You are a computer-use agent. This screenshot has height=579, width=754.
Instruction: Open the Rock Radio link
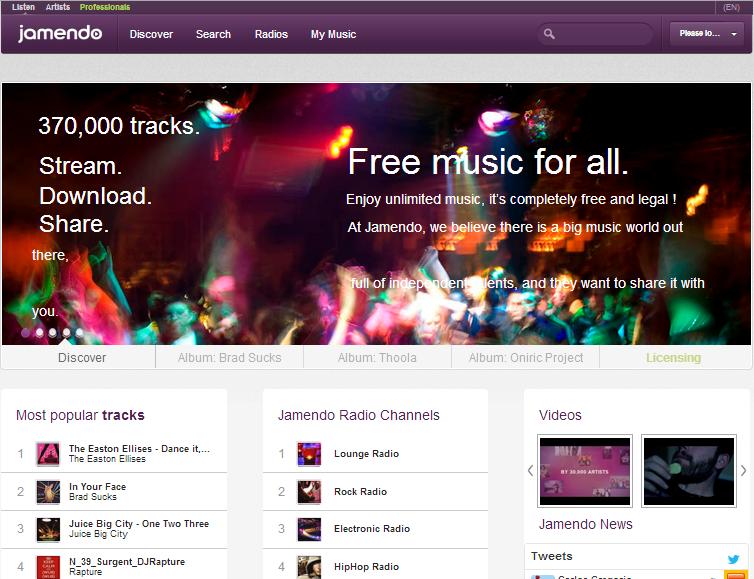point(361,491)
